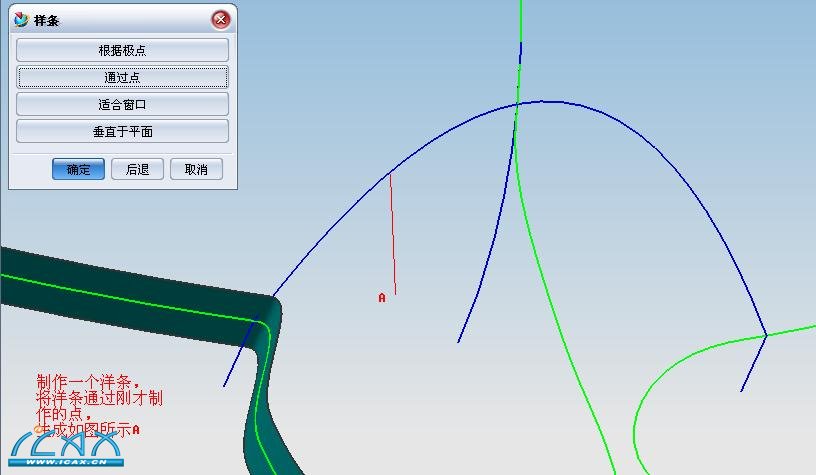
Task: Cancel the dialog with 取消
Action: (196, 169)
